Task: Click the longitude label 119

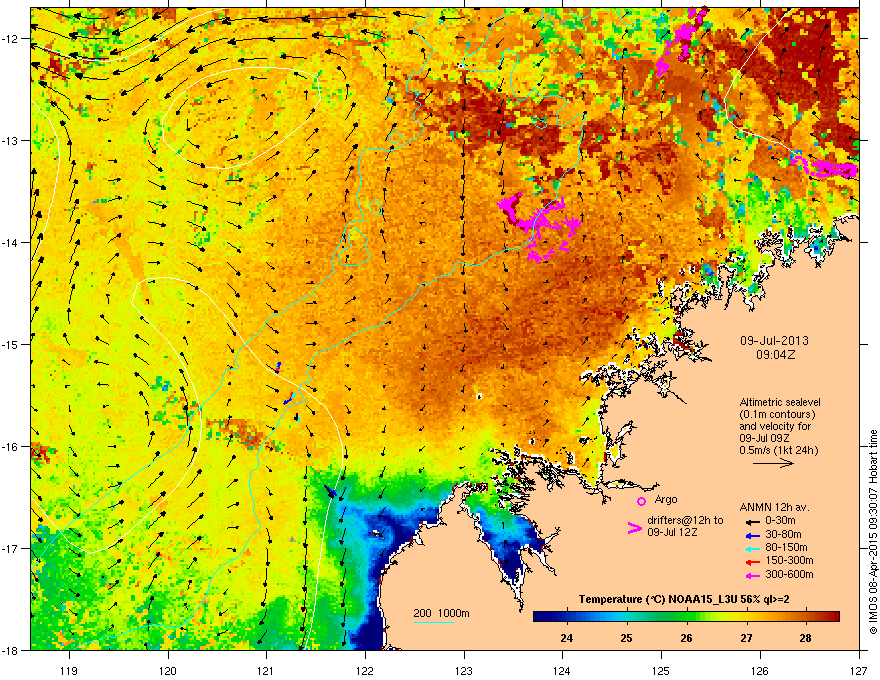Action: tap(69, 670)
